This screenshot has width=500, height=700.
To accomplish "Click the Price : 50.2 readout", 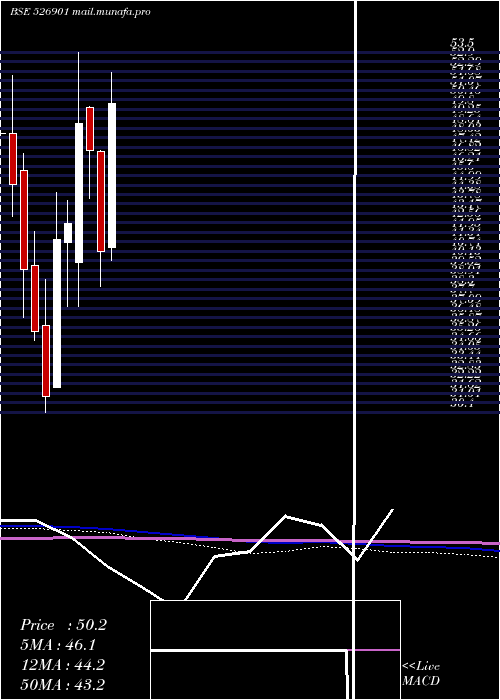I will click(63, 625).
